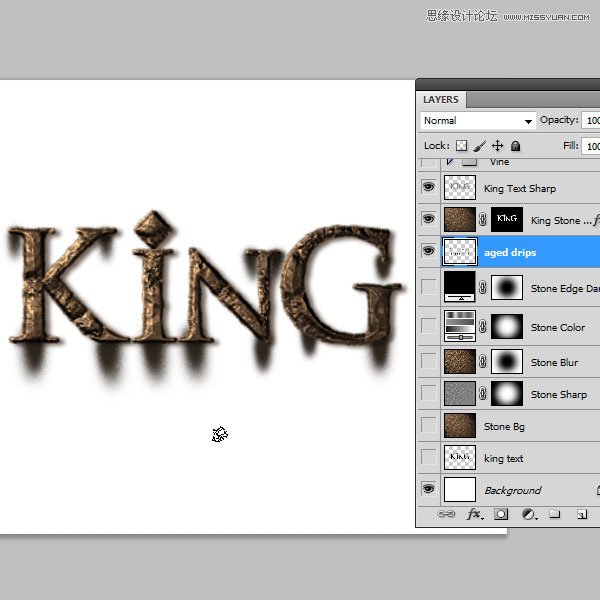Show the Stone Color layer

[429, 326]
